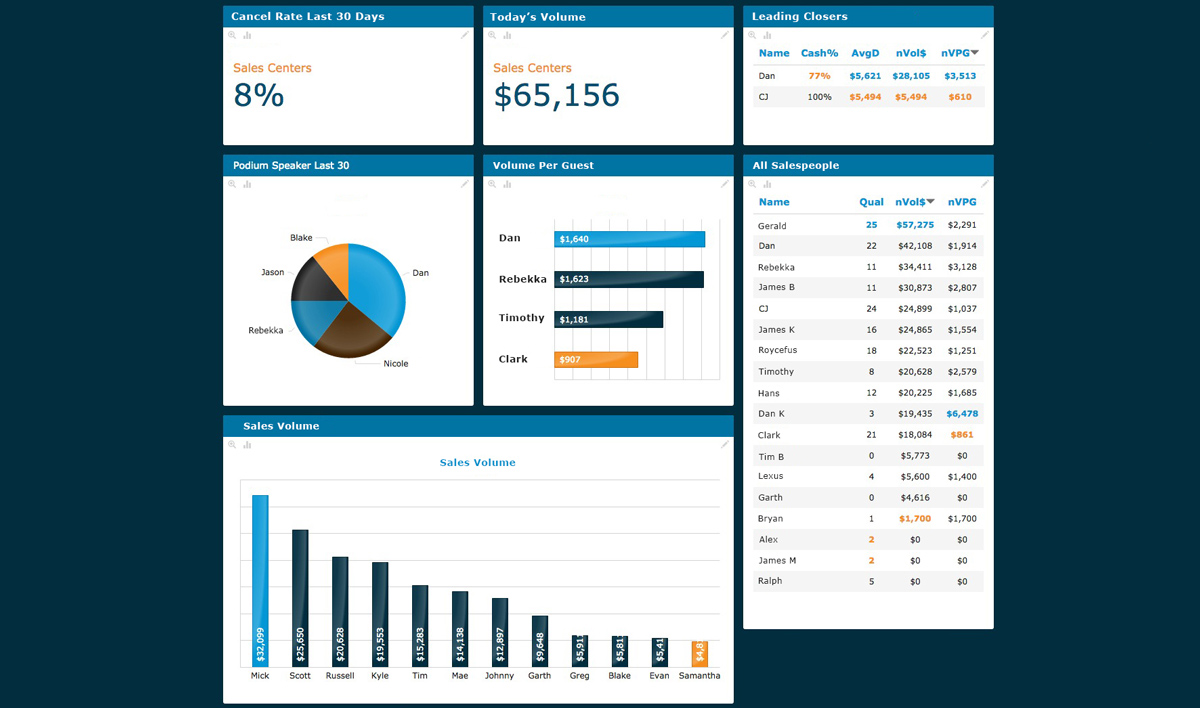
Task: Click zoom magnifier icon in Leading Closers widget
Action: click(x=752, y=35)
